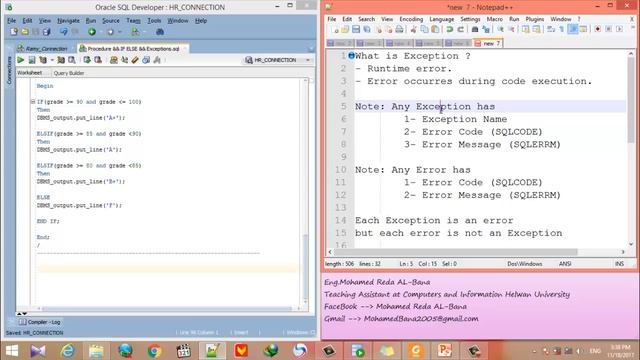The width and height of the screenshot is (640, 360).
Task: Click Cut scissors icon in Notepad++ toolbar
Action: (413, 29)
